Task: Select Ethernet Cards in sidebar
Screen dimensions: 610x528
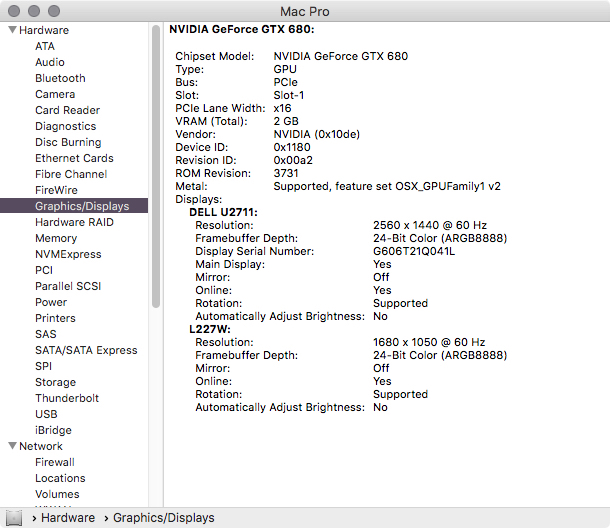Action: [x=74, y=158]
